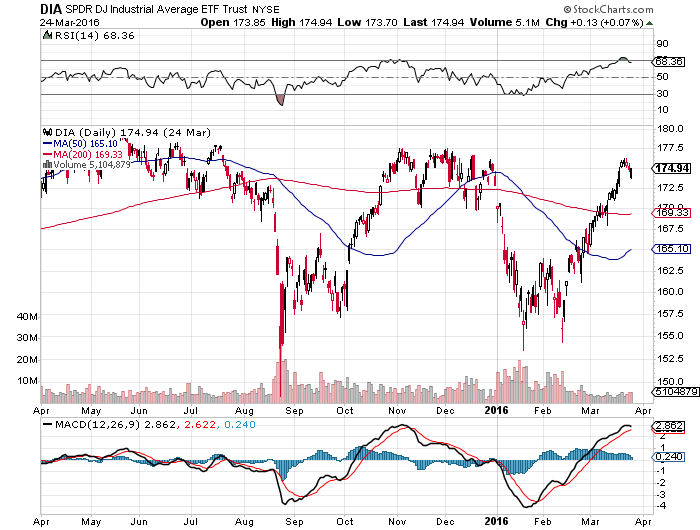Click the 'Chg +0.13 (+0.07%)' value

(595, 22)
